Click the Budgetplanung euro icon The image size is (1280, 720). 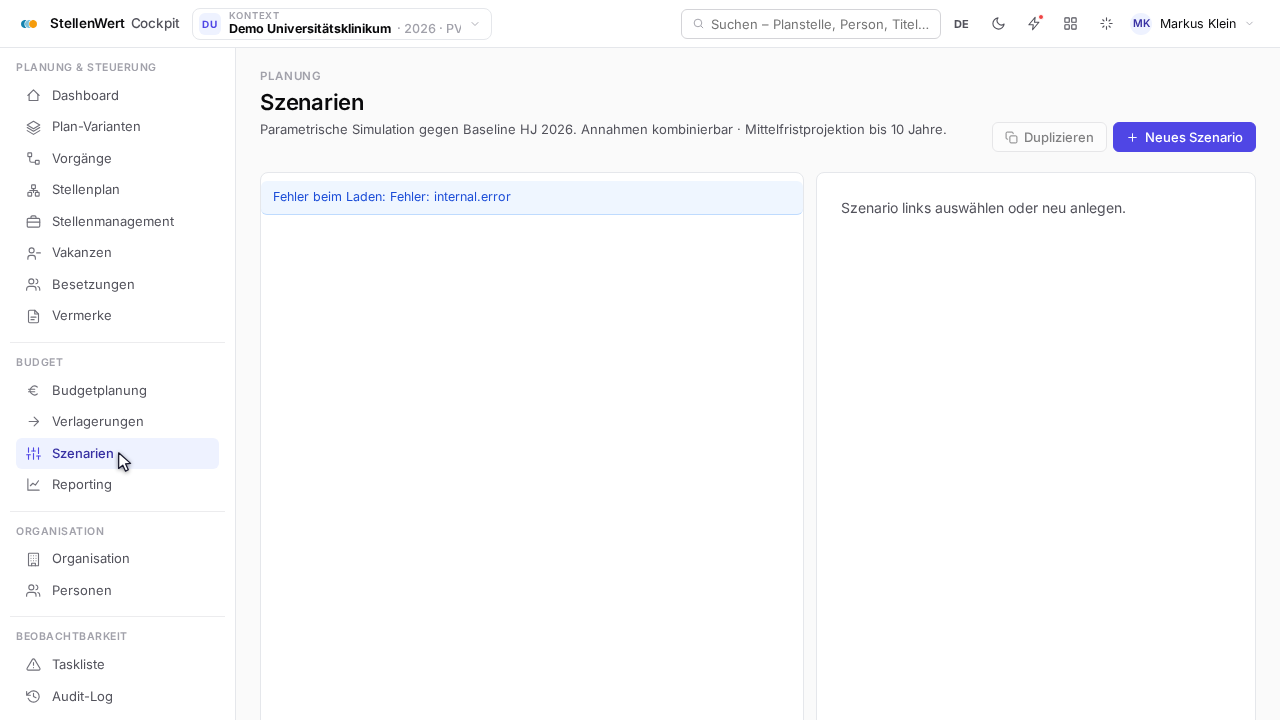click(x=33, y=391)
